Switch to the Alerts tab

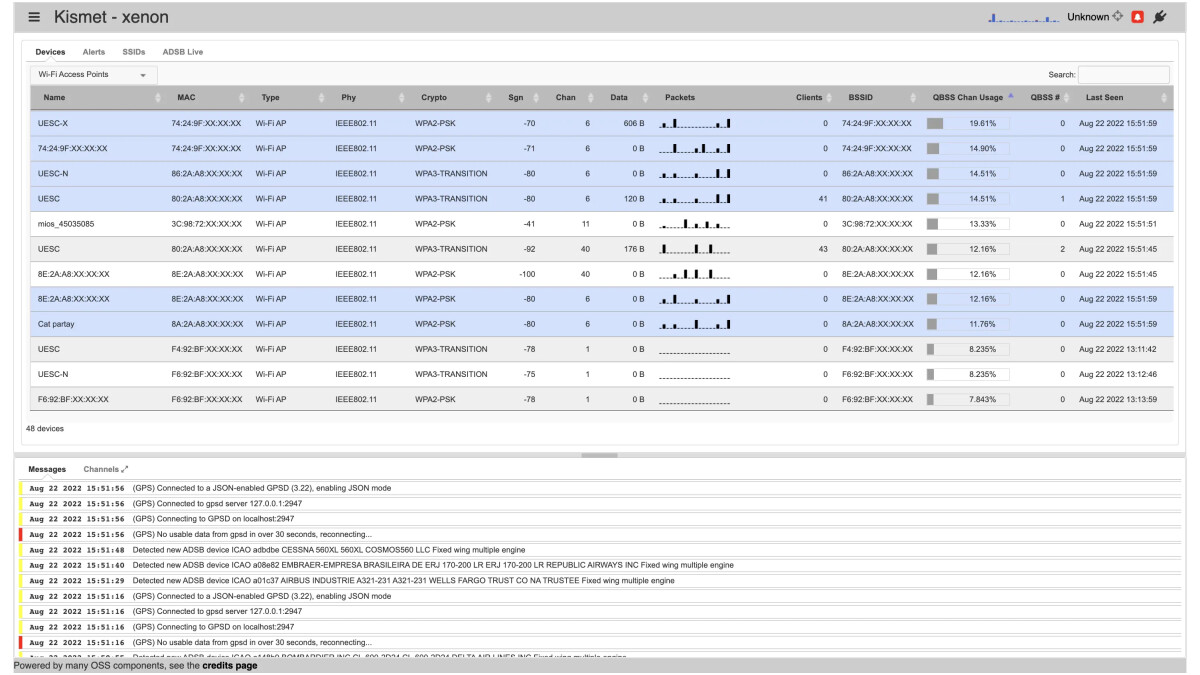click(94, 51)
